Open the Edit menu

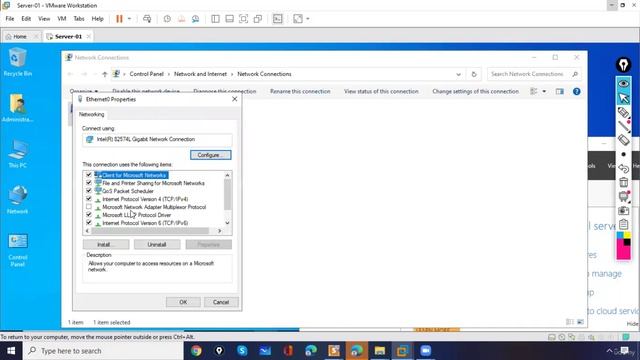pyautogui.click(x=26, y=19)
